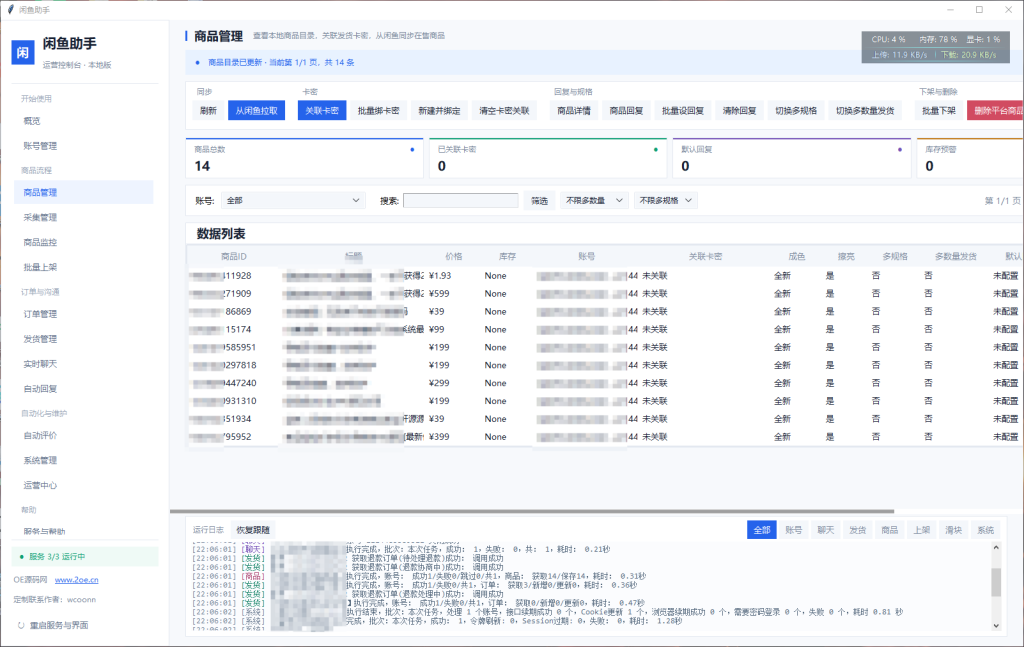Click 重启服务与界面 at sidebar bottom
Viewport: 1024px width, 647px height.
pyautogui.click(x=59, y=625)
